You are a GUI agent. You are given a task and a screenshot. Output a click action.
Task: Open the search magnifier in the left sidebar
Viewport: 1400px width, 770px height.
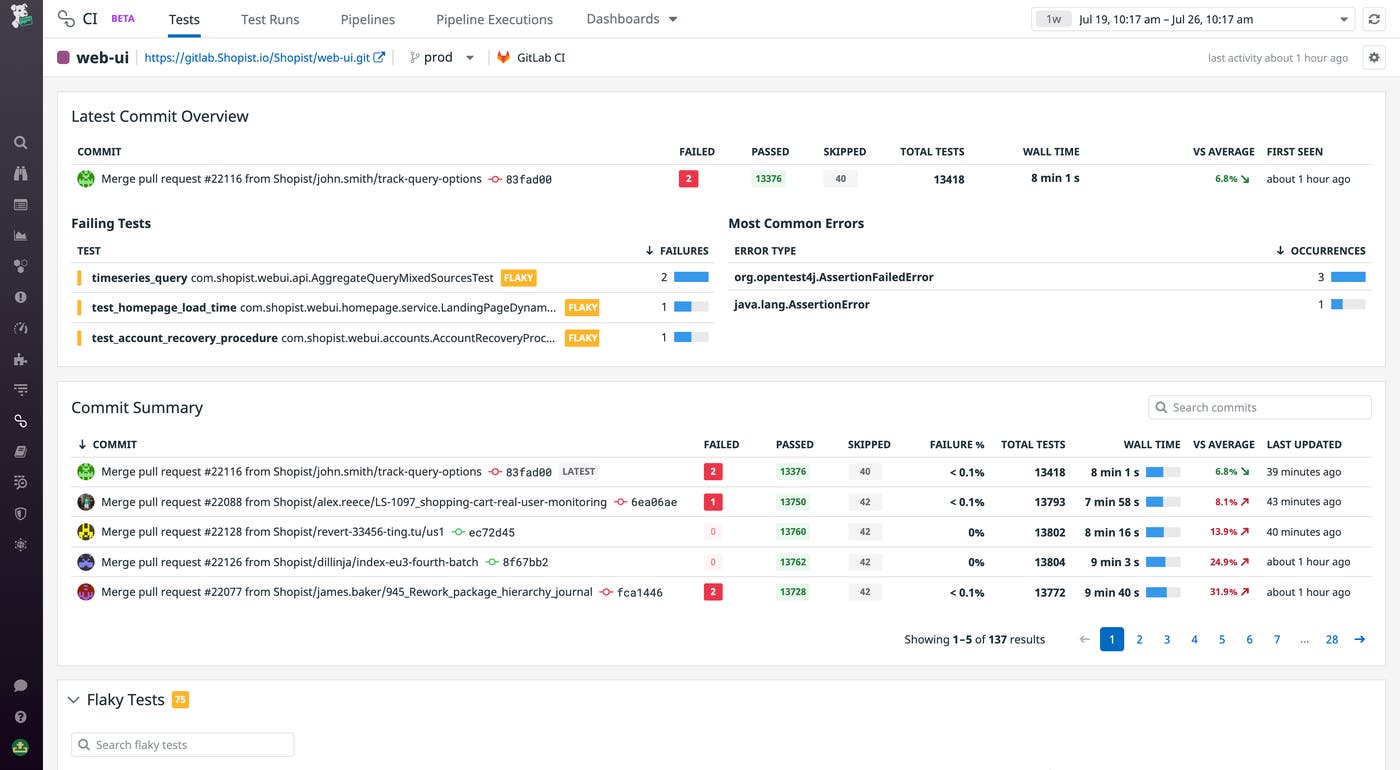[20, 143]
